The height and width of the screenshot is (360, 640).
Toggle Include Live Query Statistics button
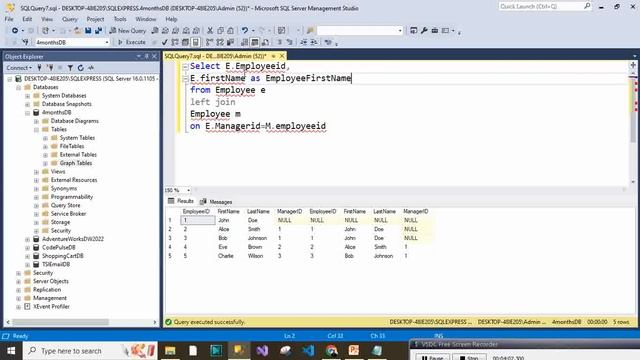click(220, 42)
